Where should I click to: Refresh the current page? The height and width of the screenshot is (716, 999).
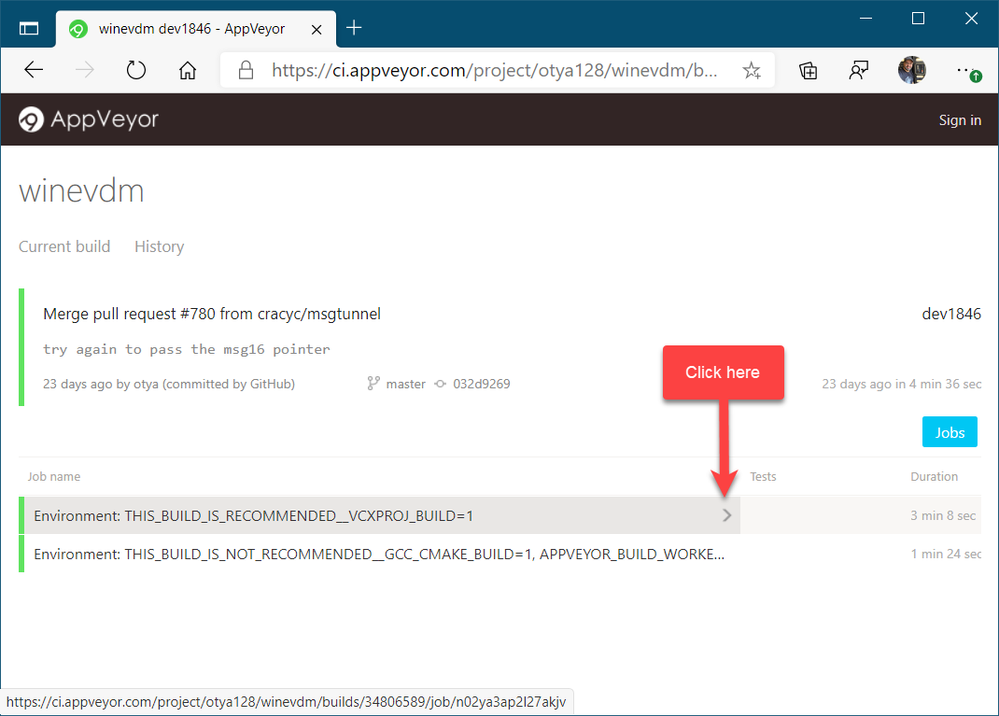[x=136, y=69]
